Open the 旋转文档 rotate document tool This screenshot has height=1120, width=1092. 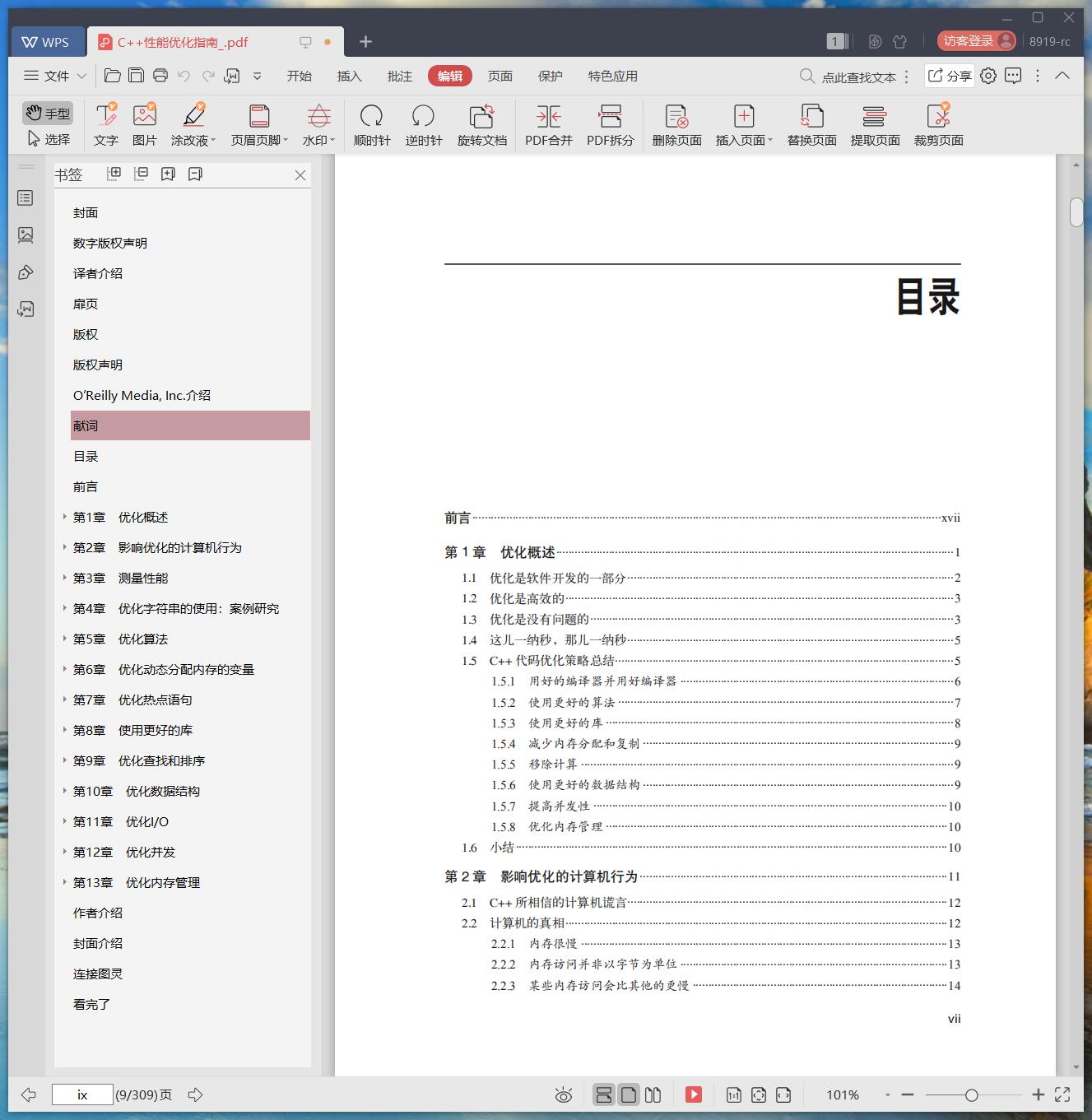point(482,125)
